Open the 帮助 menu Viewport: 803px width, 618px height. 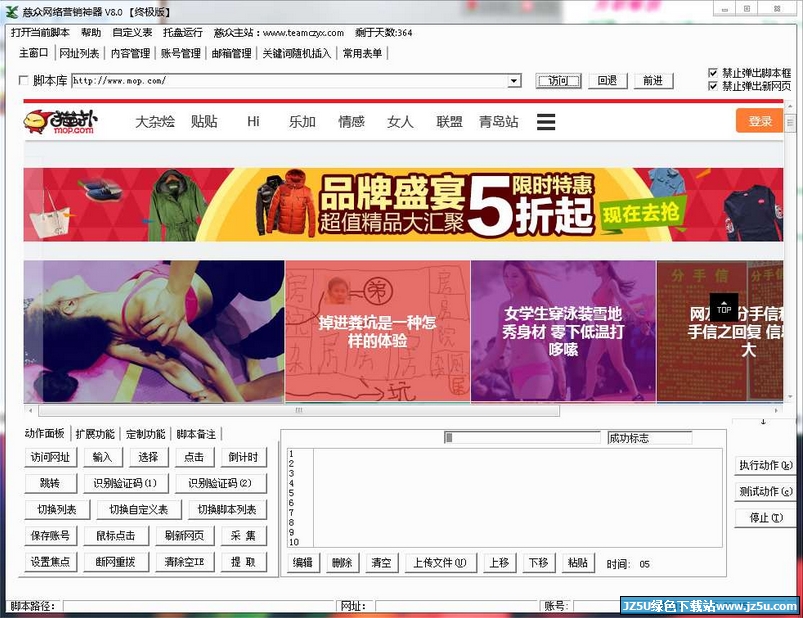pyautogui.click(x=91, y=33)
